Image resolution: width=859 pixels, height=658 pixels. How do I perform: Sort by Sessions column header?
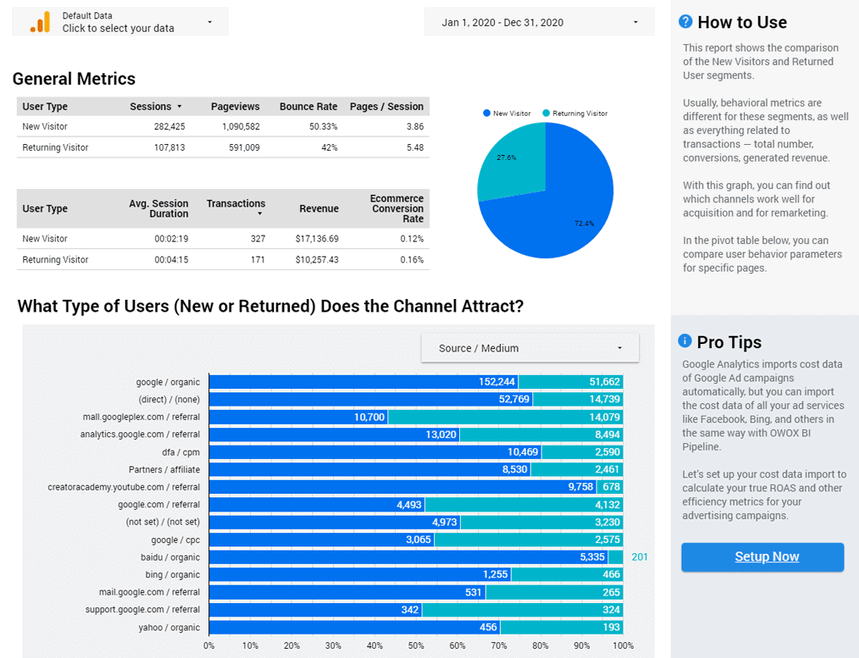tap(151, 106)
